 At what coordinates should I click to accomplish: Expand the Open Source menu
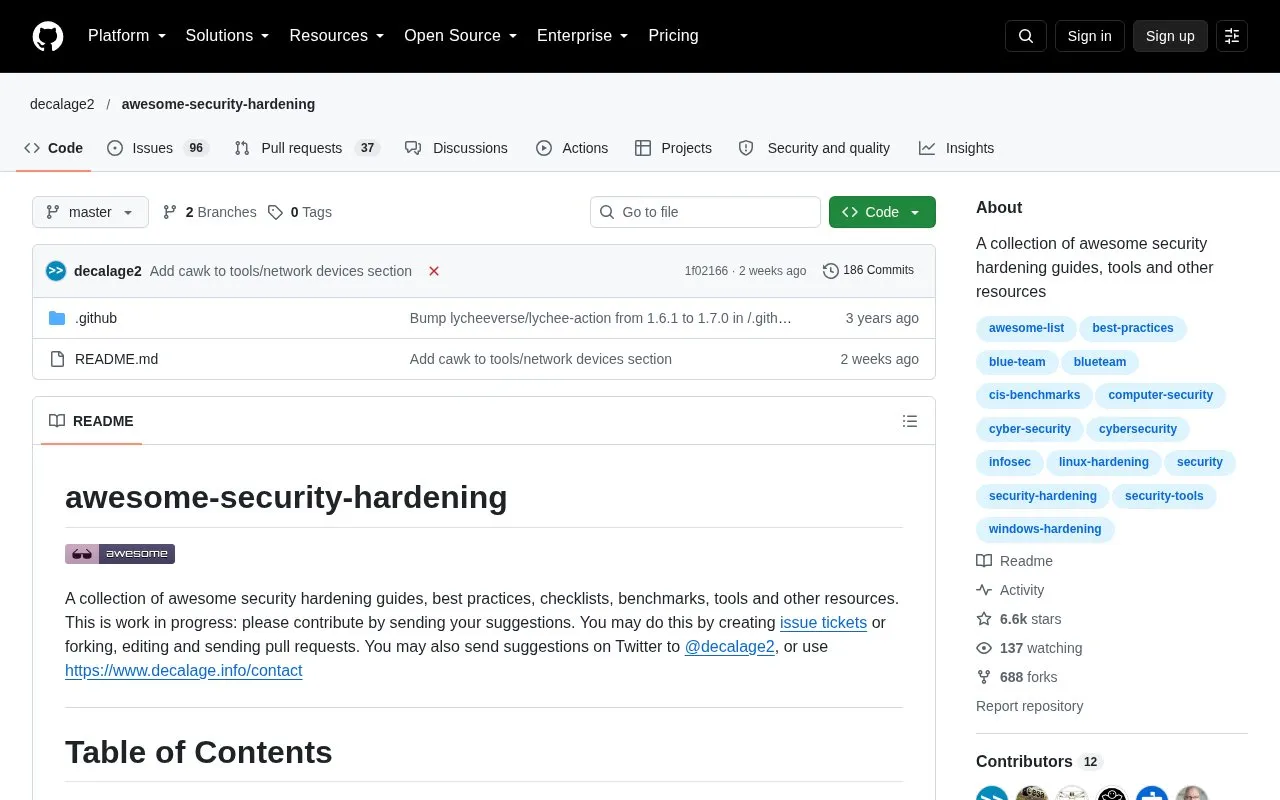point(461,36)
